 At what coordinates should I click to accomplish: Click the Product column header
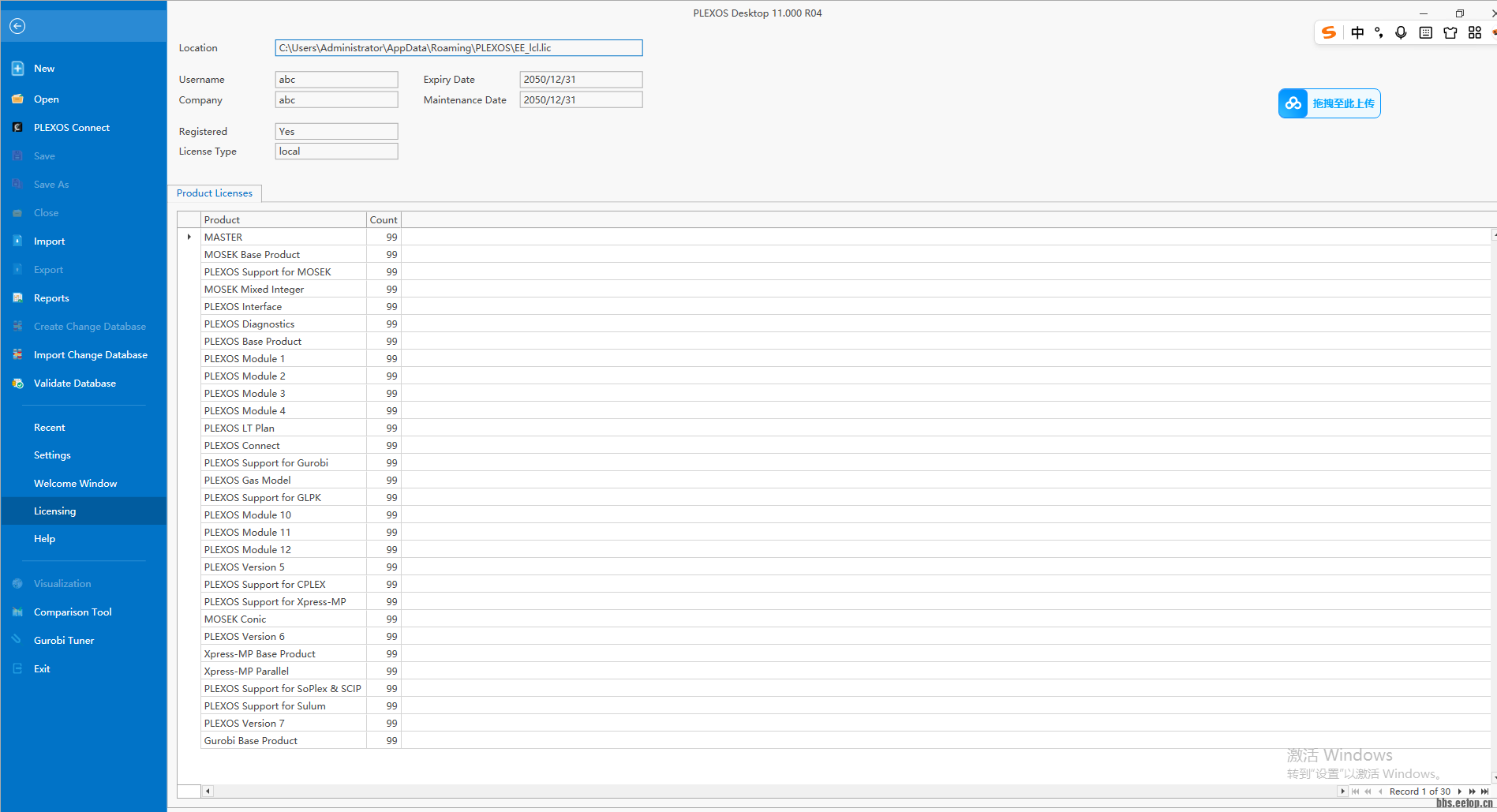pyautogui.click(x=283, y=220)
